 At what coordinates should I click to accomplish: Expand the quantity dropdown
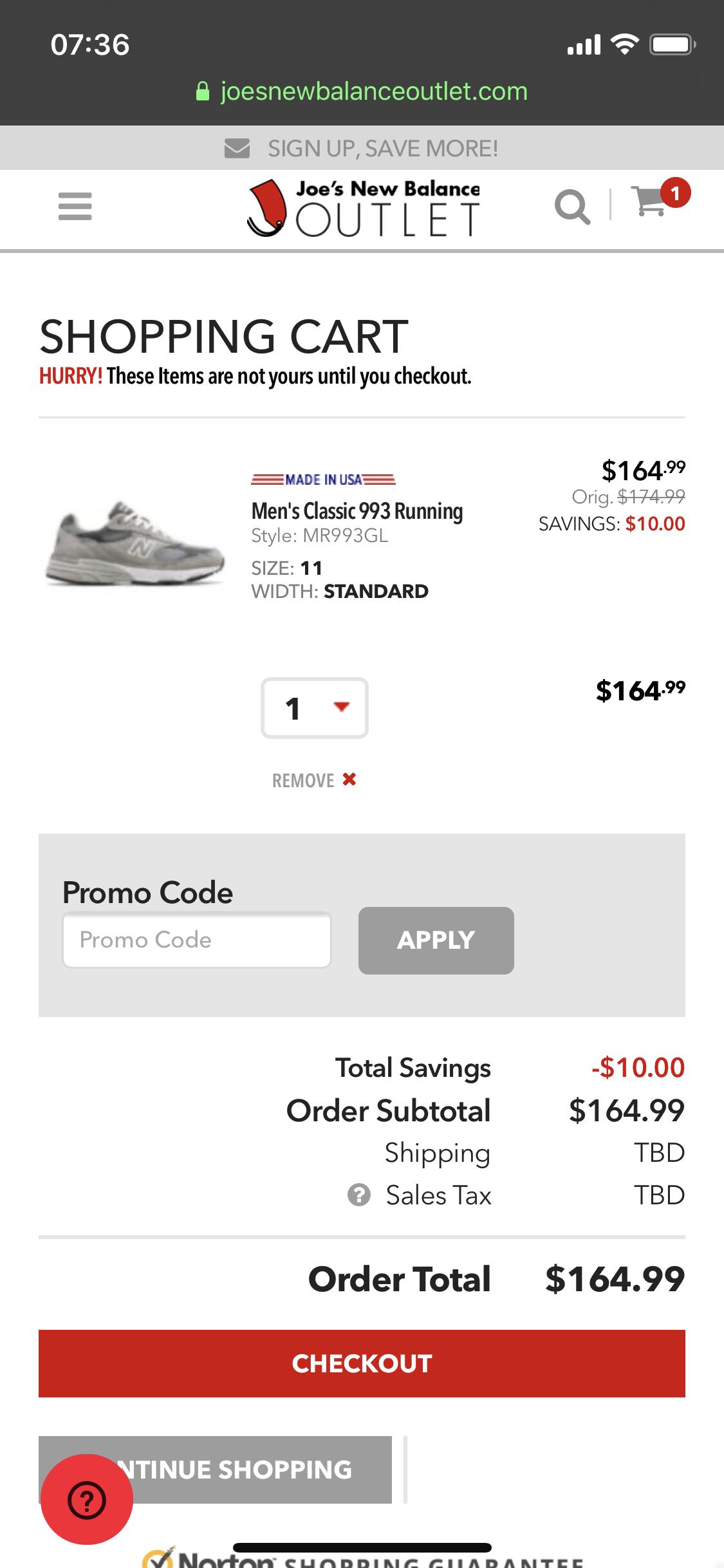click(x=315, y=708)
